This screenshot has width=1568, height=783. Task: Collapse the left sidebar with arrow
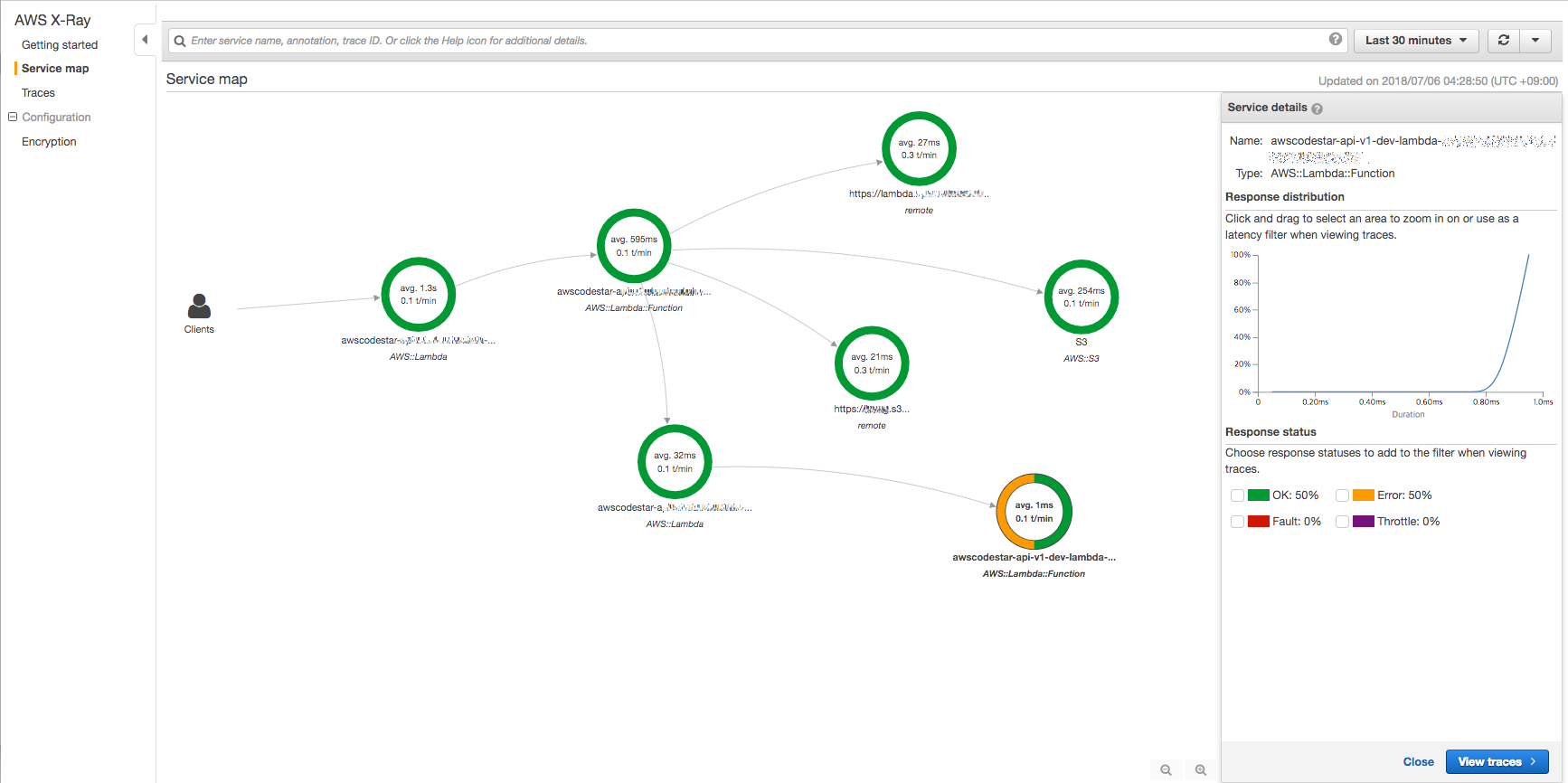(145, 40)
